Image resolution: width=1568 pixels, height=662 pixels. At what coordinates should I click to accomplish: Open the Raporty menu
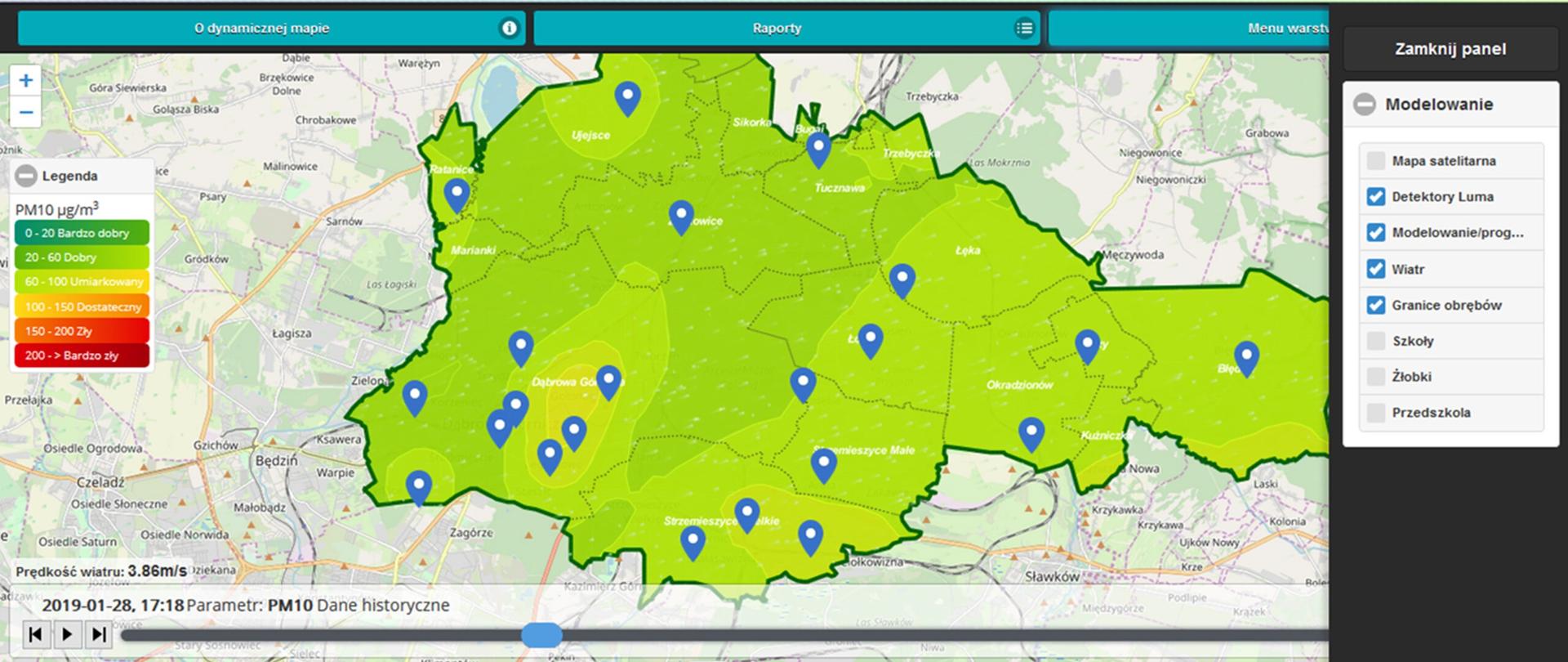[776, 29]
